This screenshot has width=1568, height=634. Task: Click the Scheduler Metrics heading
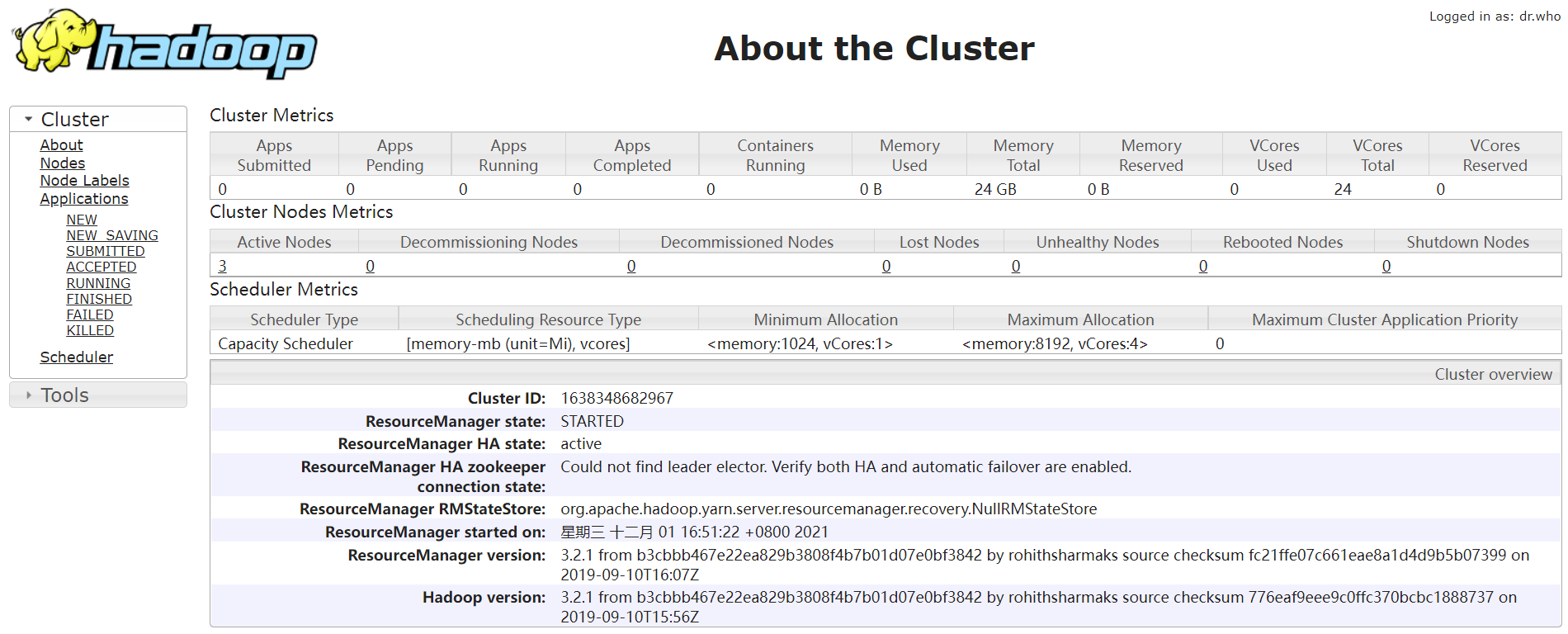pos(284,289)
